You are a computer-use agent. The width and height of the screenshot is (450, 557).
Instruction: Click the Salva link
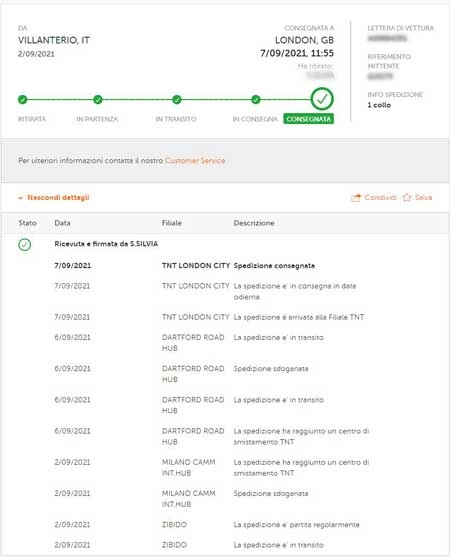coord(423,198)
